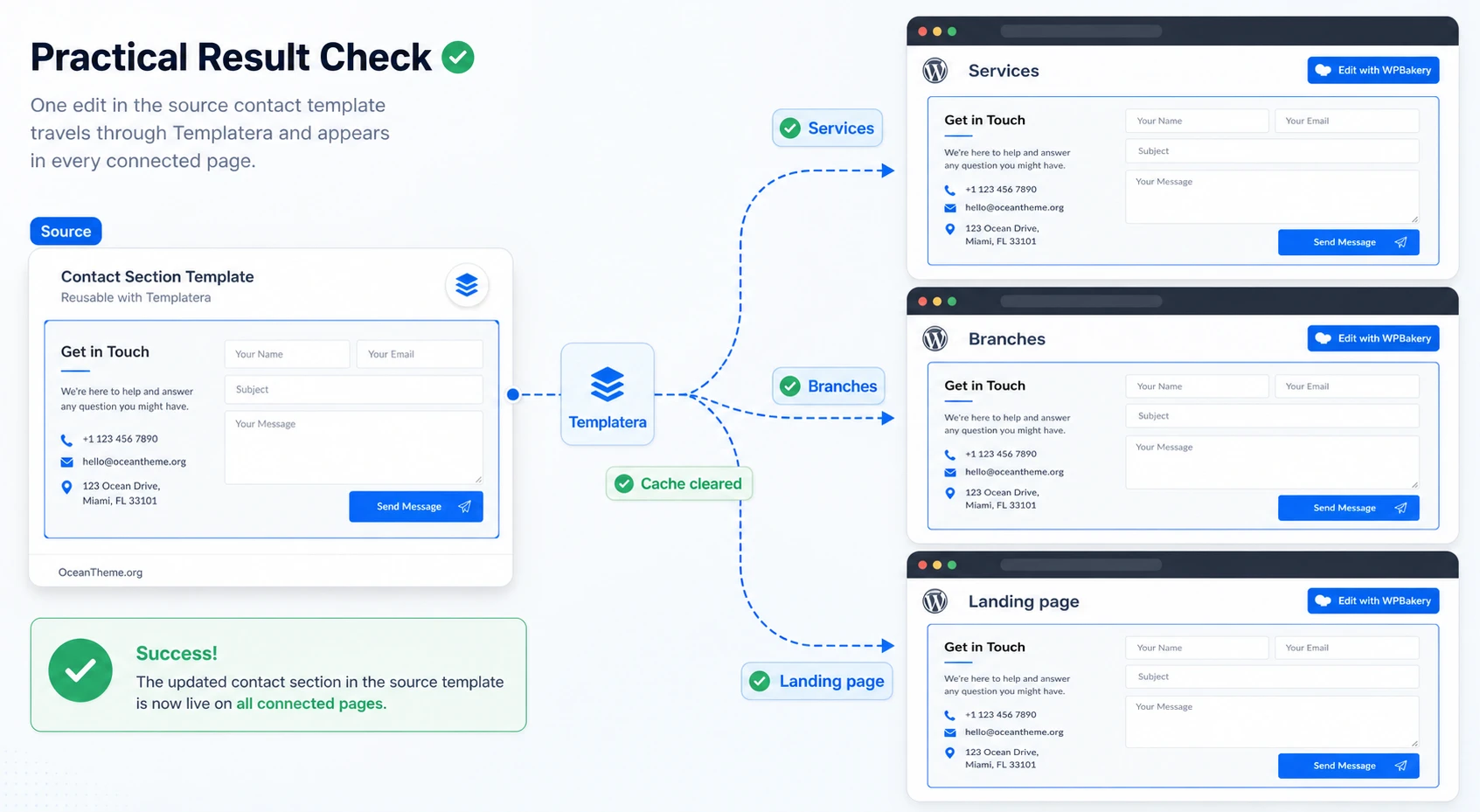This screenshot has width=1480, height=812.
Task: Click the WordPress logo beside Services title
Action: click(x=935, y=71)
